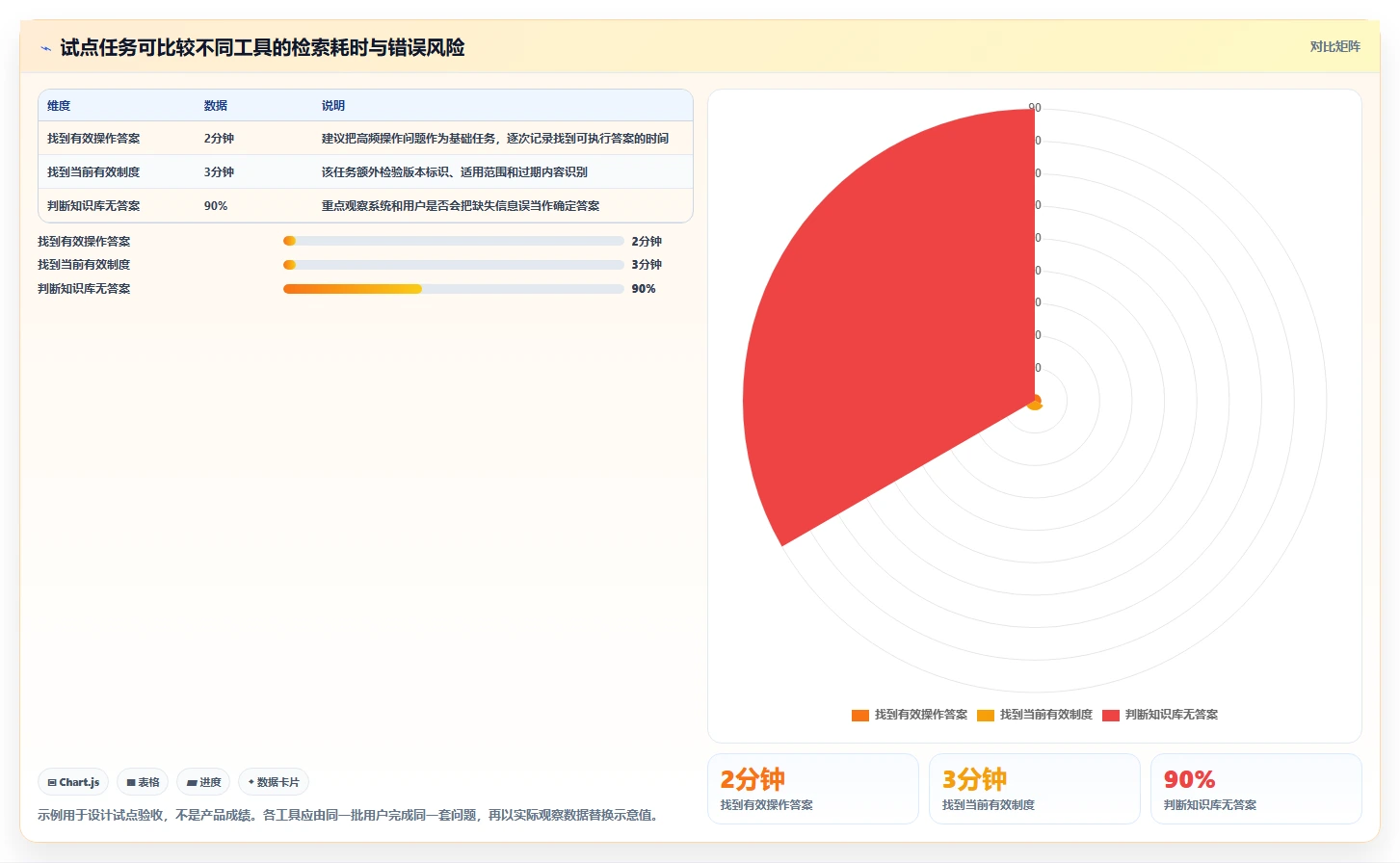Click description starting 建议把高频操作问题
This screenshot has height=863, width=1400.
tap(495, 139)
